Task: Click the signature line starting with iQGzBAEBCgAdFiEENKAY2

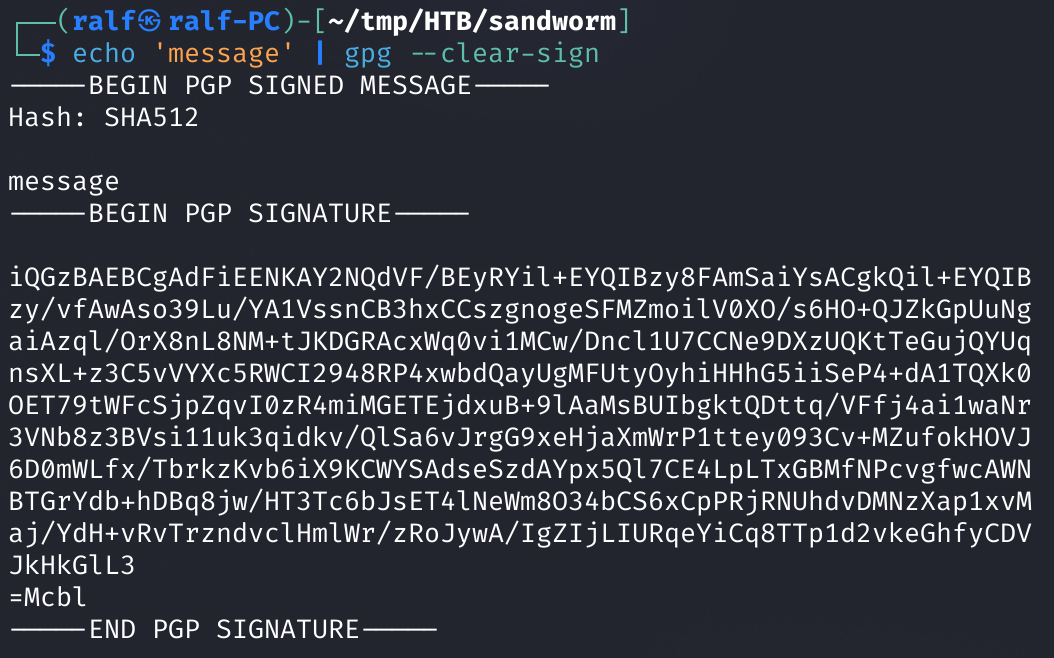Action: [520, 278]
